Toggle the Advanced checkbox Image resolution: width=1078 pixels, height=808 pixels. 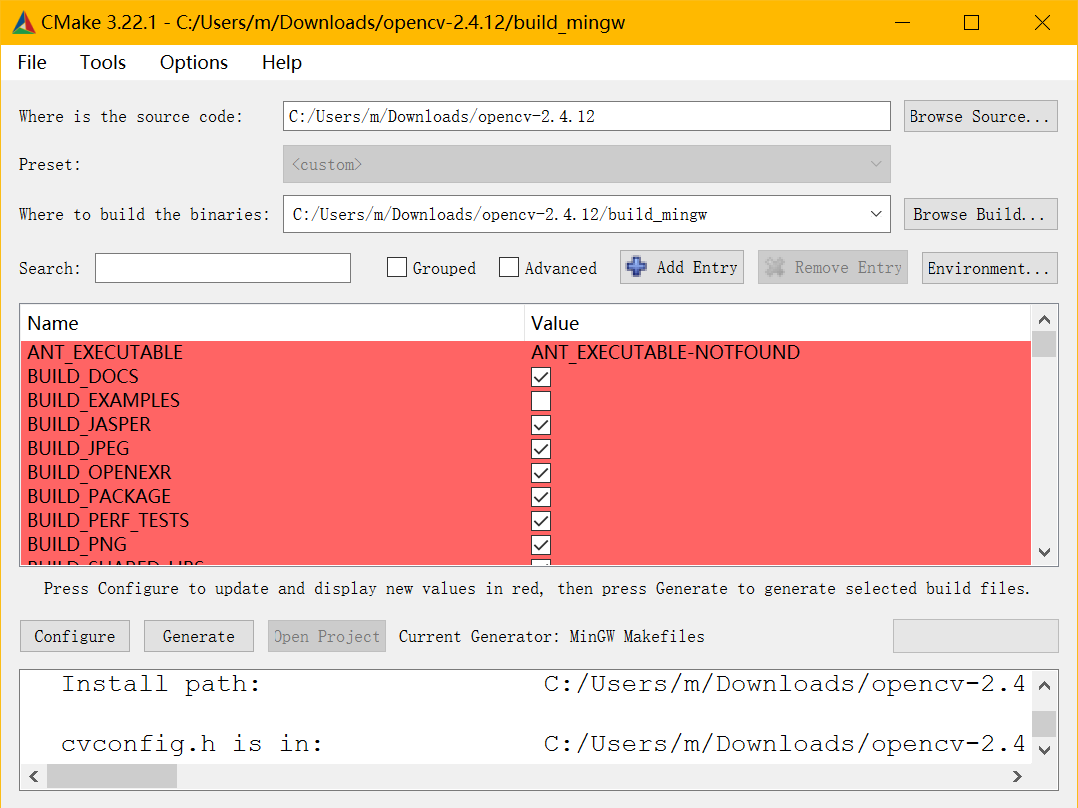(x=509, y=268)
